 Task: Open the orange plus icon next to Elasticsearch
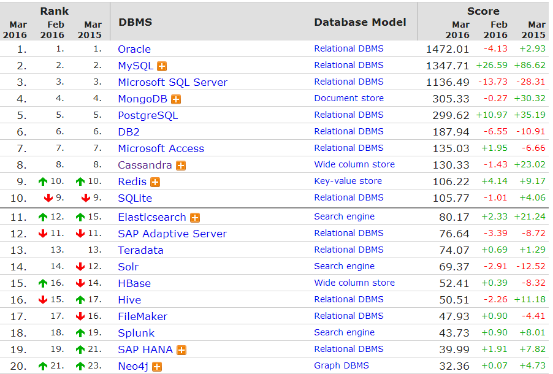195,218
